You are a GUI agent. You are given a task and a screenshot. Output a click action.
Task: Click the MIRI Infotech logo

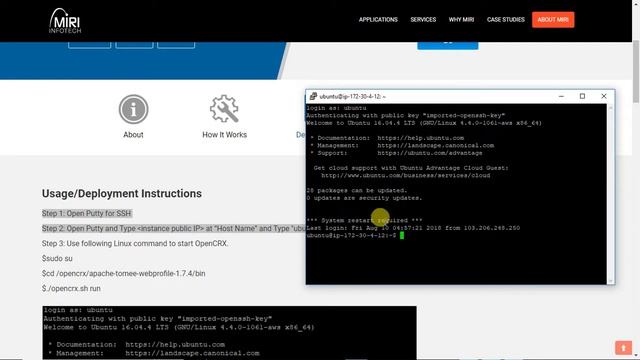[65, 21]
